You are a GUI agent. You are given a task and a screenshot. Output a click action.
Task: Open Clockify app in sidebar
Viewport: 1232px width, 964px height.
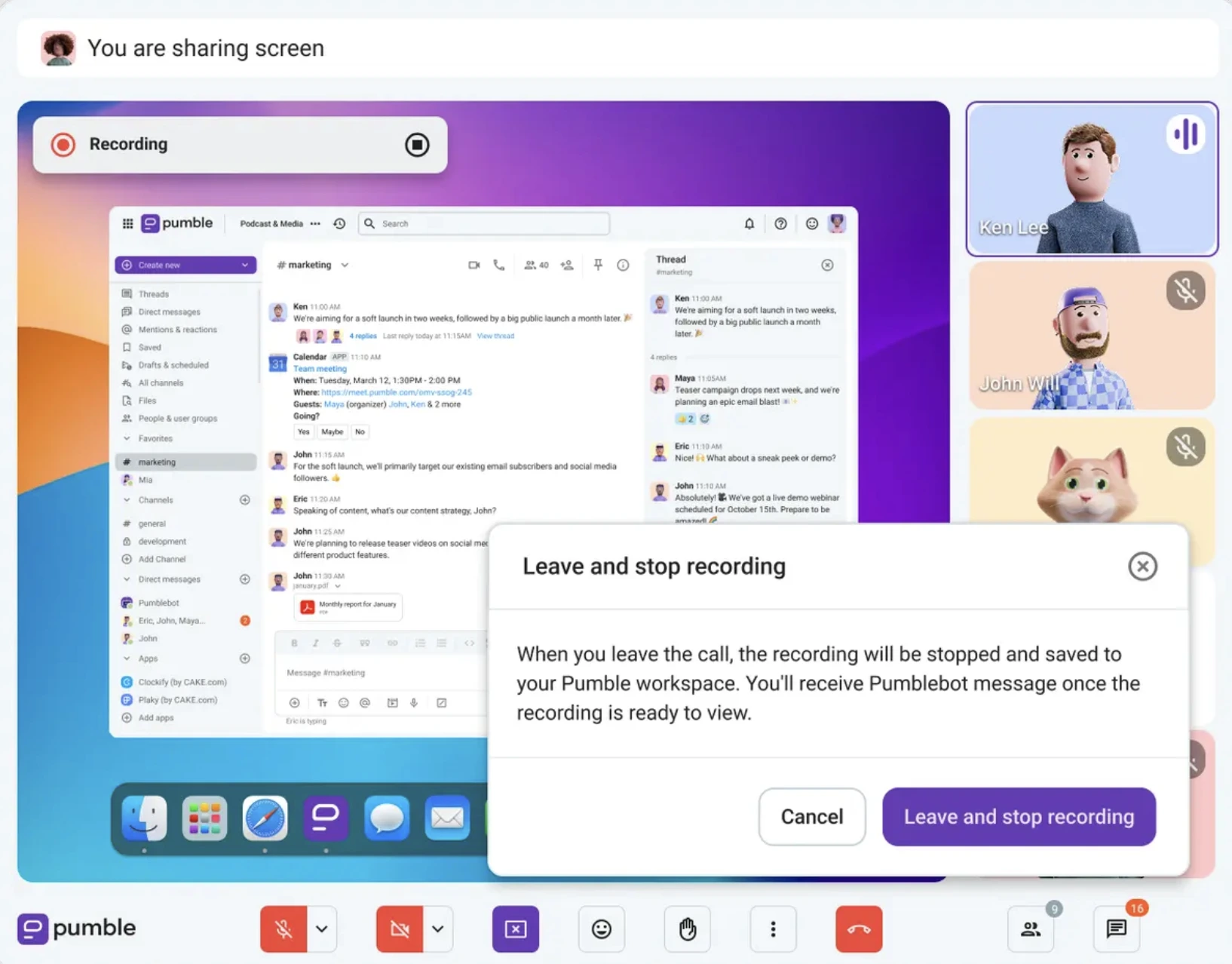[x=182, y=682]
